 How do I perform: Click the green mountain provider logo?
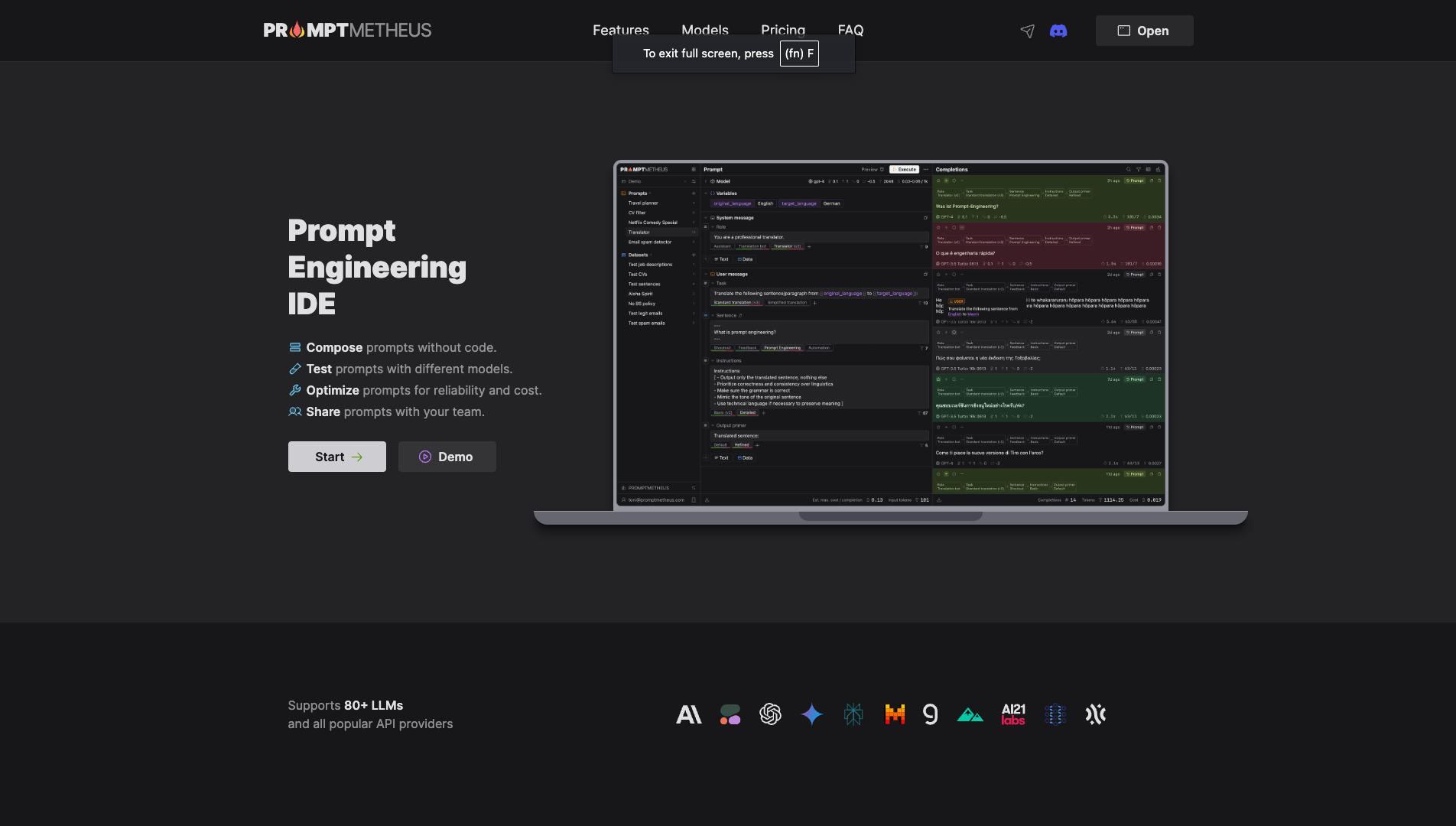click(970, 714)
